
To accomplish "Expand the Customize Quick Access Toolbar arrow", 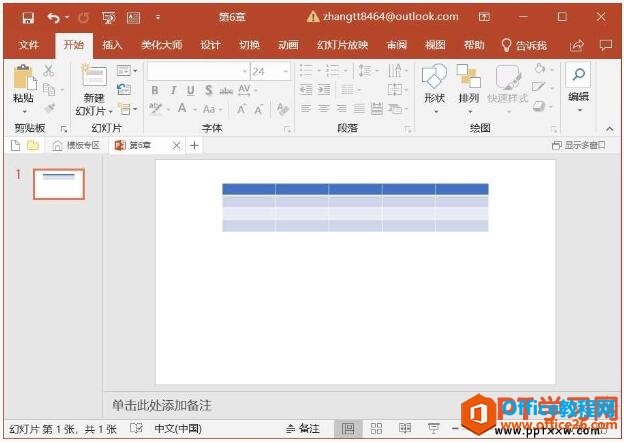I will 158,18.
